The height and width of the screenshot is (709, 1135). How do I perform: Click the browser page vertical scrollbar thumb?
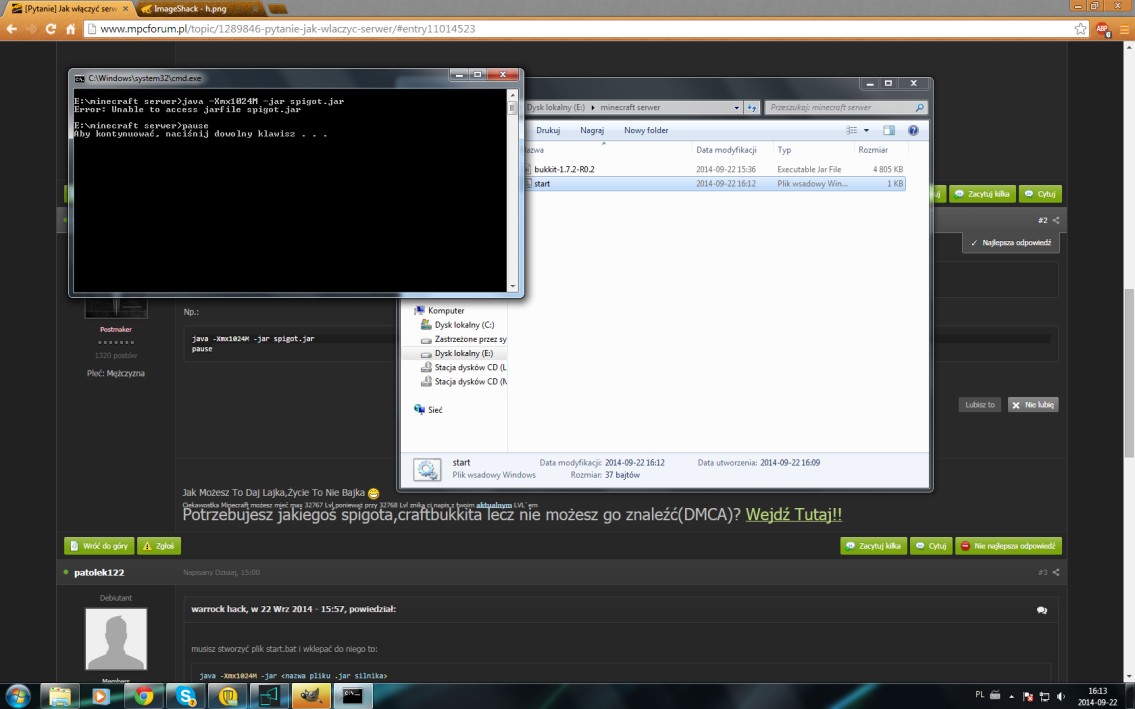click(1128, 373)
